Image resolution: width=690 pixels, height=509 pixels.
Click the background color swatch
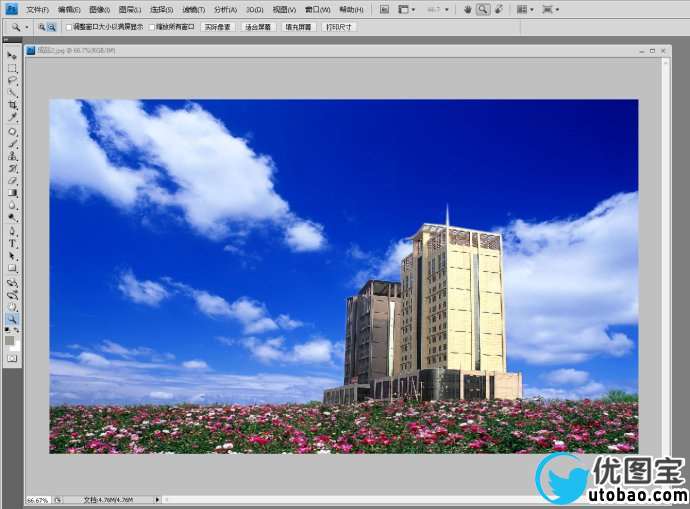pyautogui.click(x=17, y=347)
